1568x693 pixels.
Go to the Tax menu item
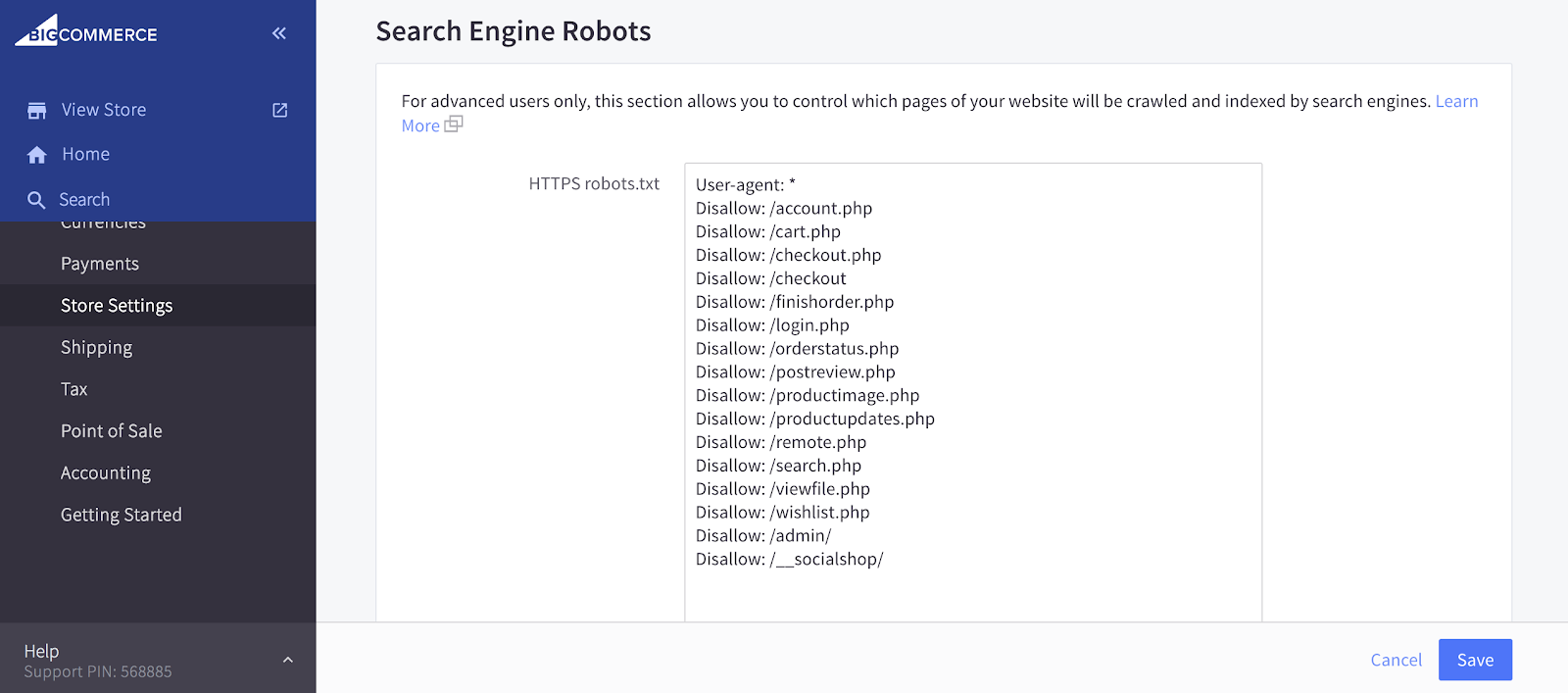[74, 389]
